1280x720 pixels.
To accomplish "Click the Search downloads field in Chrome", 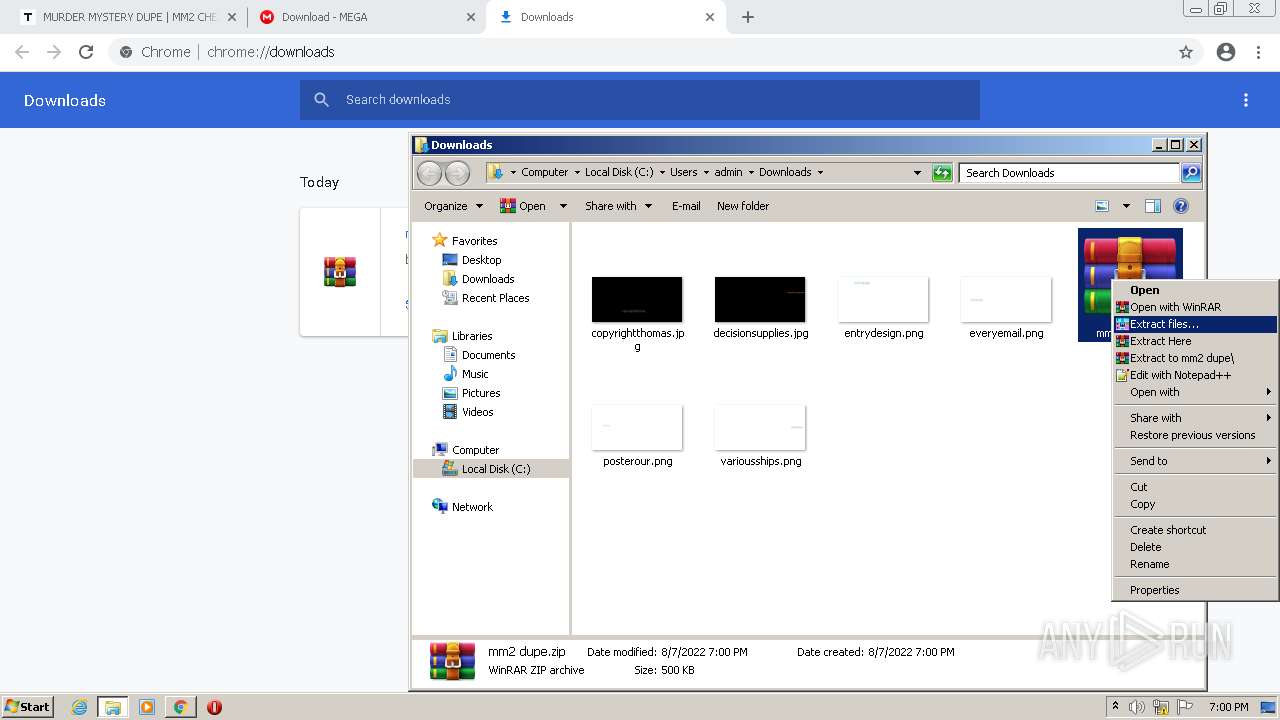I will (x=640, y=100).
